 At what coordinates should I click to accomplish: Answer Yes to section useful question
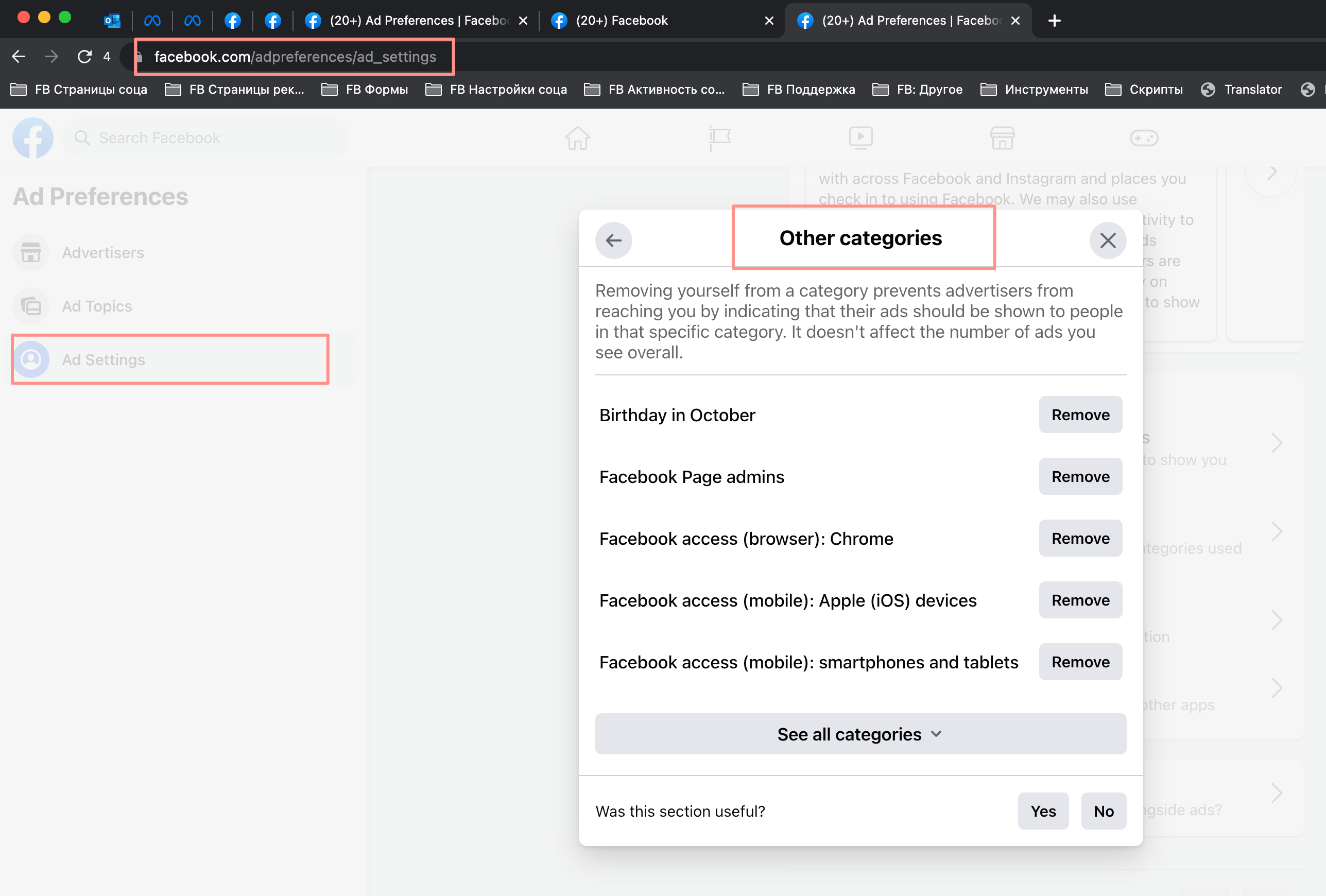(1043, 811)
